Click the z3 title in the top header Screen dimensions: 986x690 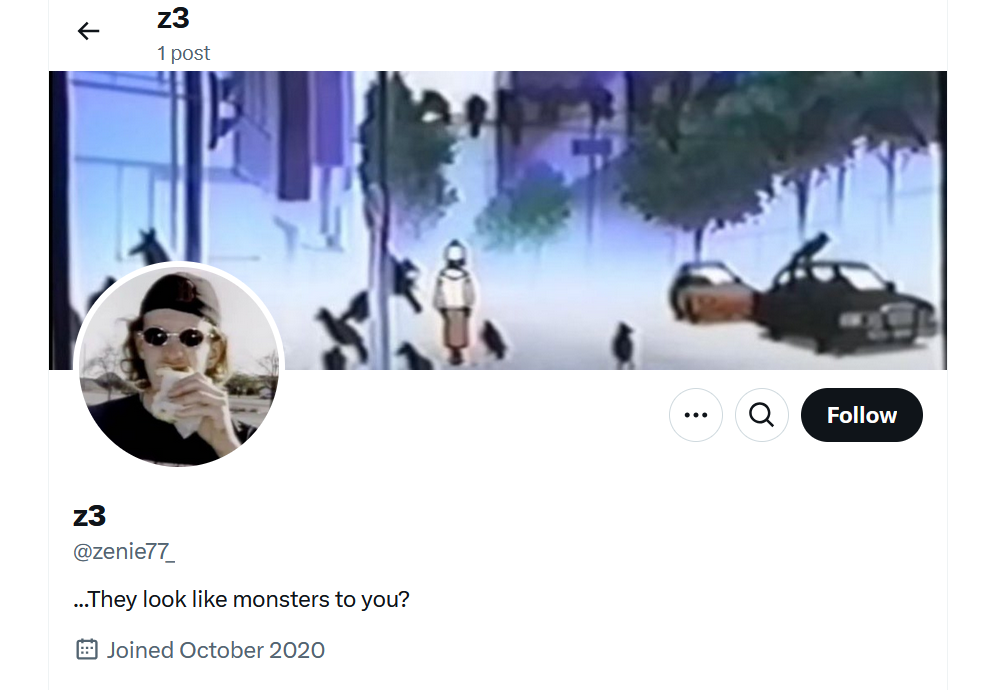(173, 18)
